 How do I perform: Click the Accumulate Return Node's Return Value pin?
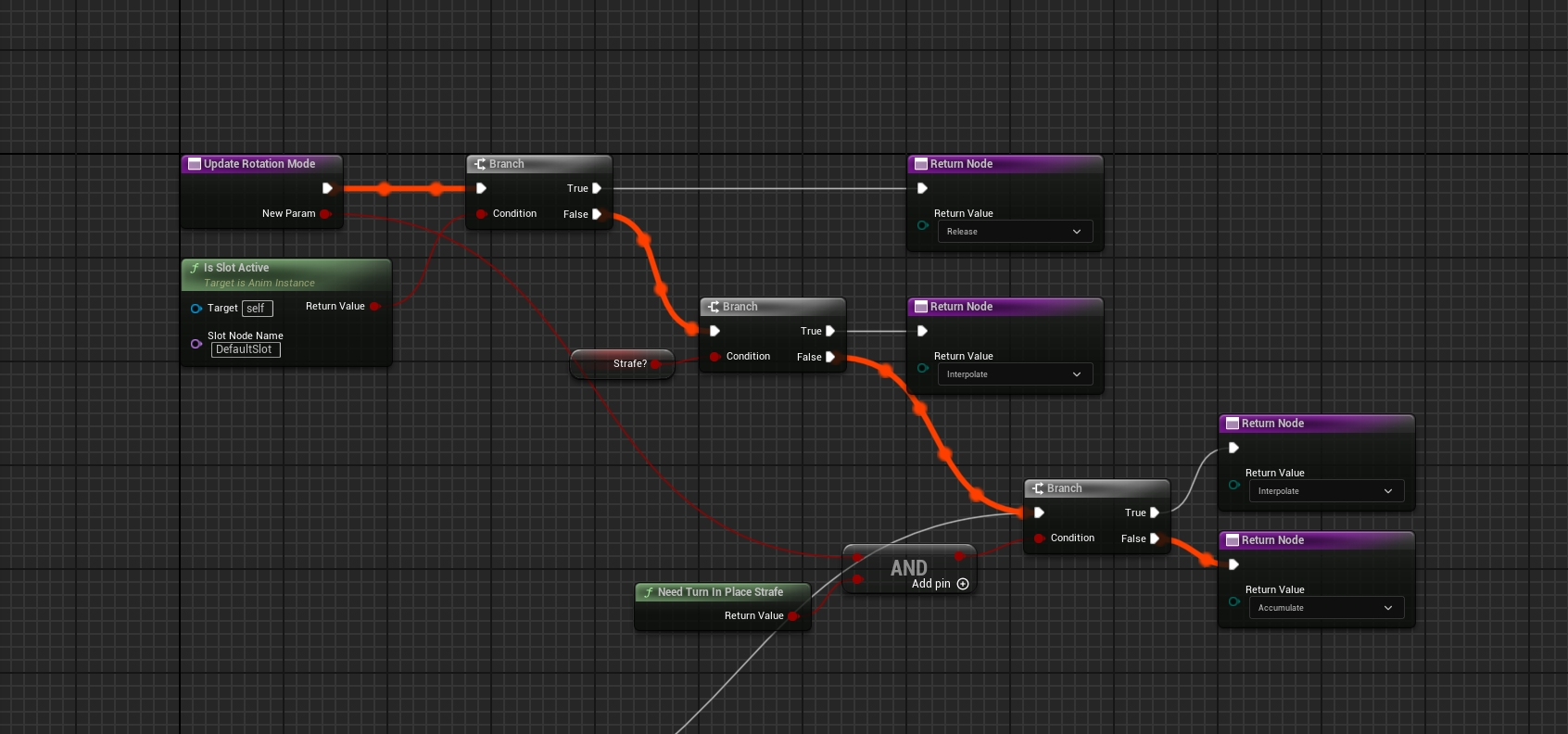coord(1234,601)
